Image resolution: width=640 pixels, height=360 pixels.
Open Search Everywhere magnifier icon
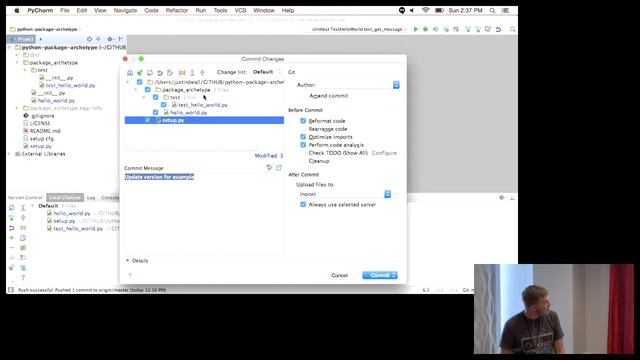coord(513,29)
